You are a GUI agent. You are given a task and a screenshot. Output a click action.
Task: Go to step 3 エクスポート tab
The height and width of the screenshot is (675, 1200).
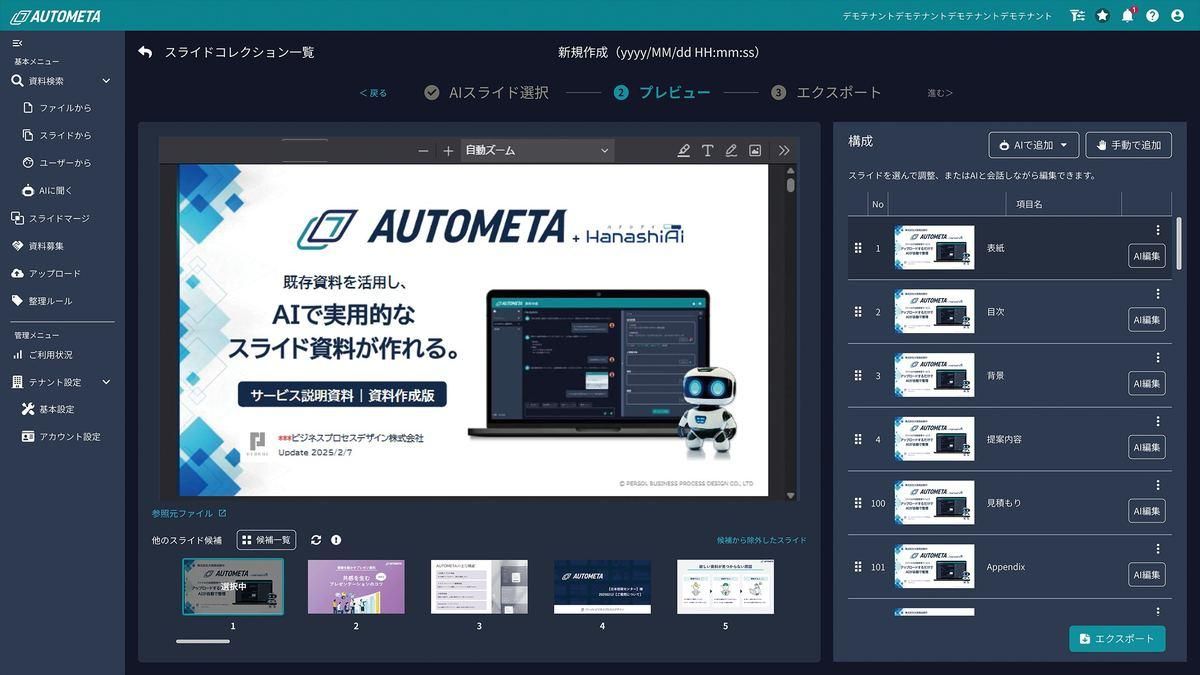point(826,92)
